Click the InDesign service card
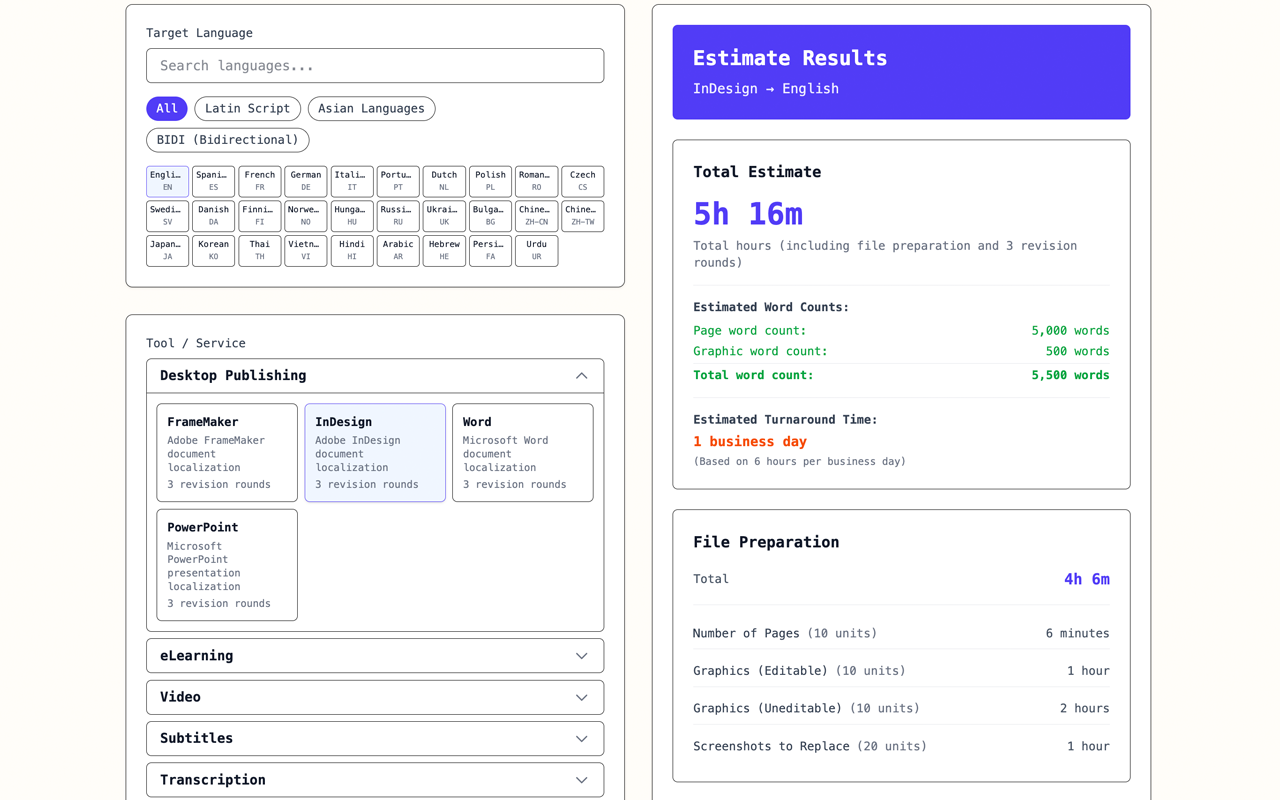 point(374,452)
